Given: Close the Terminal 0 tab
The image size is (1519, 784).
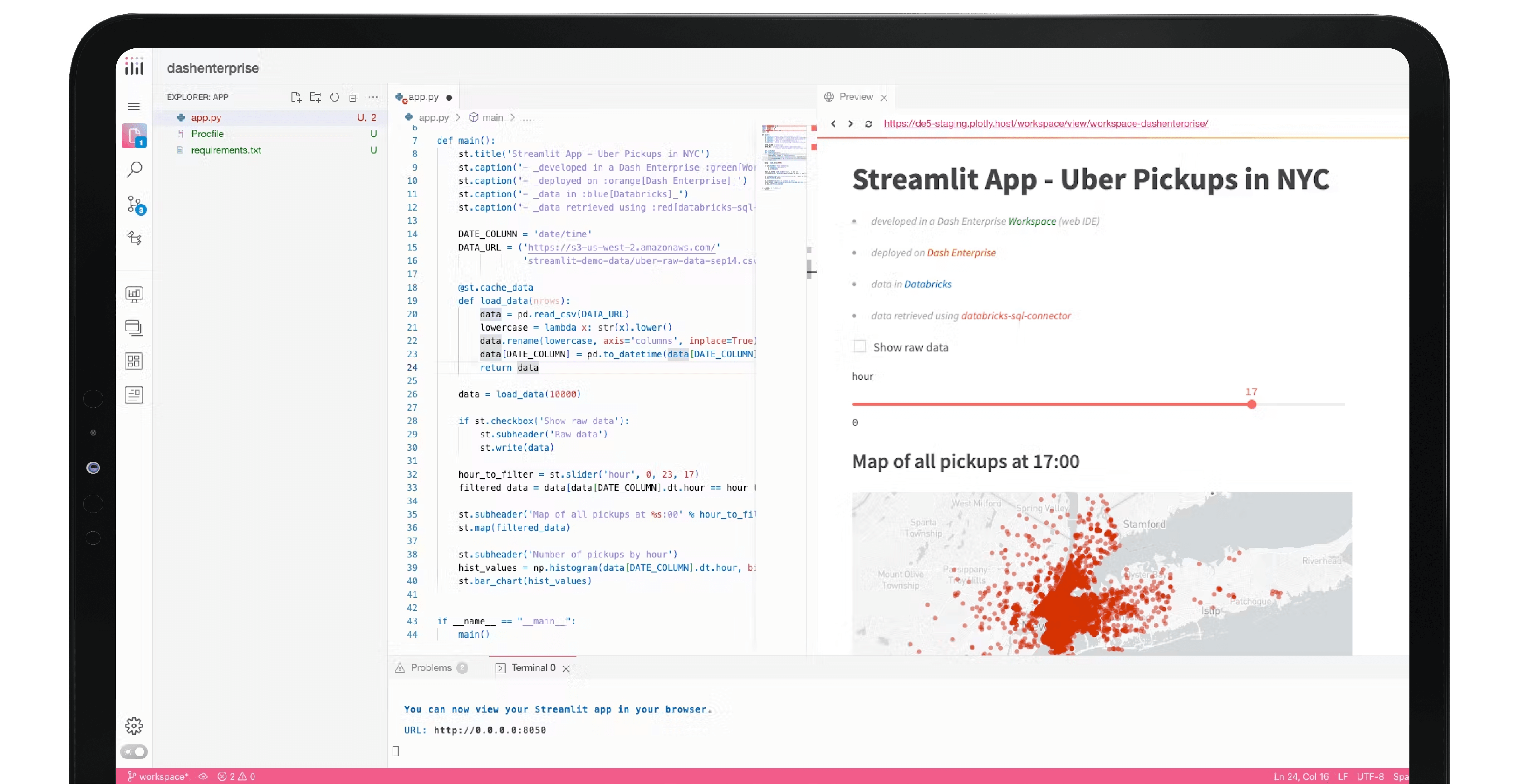Looking at the screenshot, I should point(566,669).
